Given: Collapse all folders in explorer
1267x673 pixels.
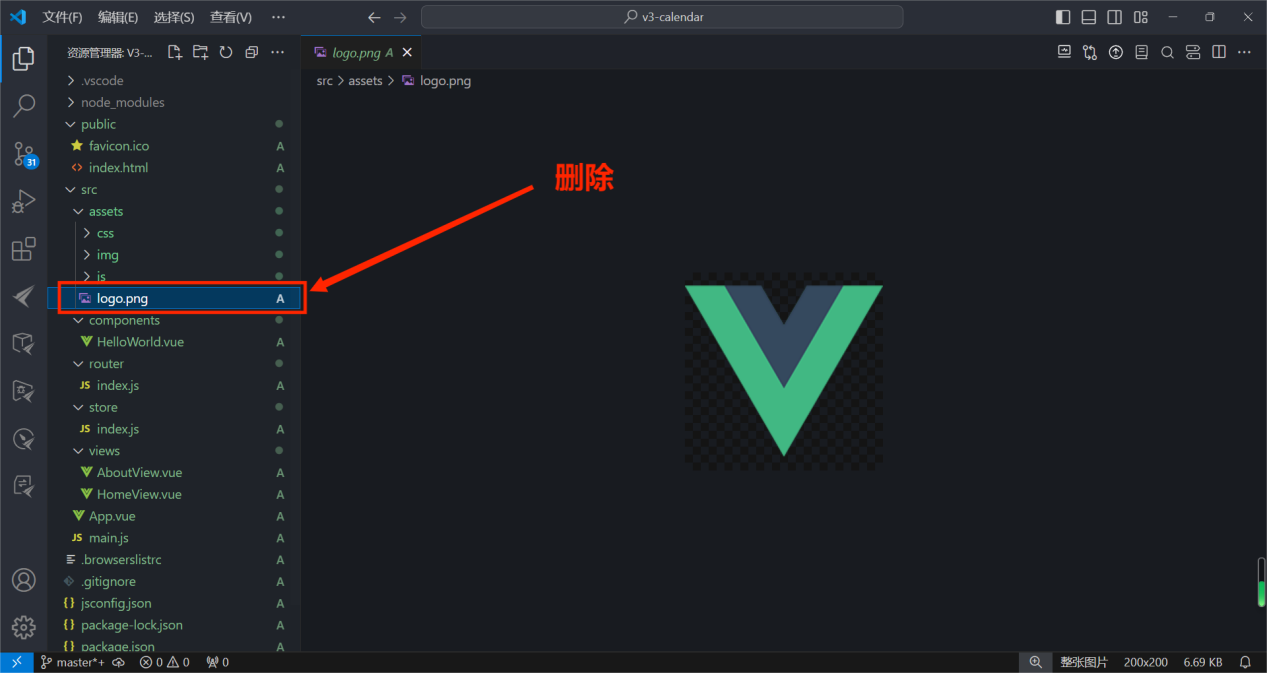Looking at the screenshot, I should [252, 52].
